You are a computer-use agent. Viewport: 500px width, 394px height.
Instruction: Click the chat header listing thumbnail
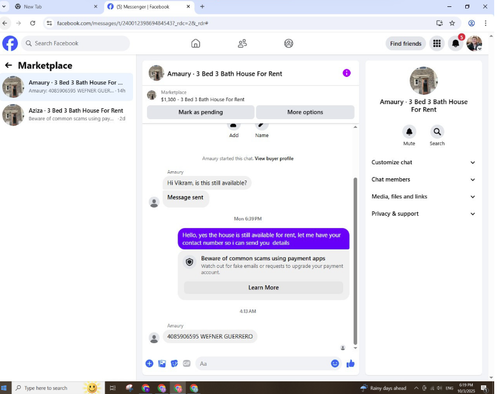pos(156,73)
